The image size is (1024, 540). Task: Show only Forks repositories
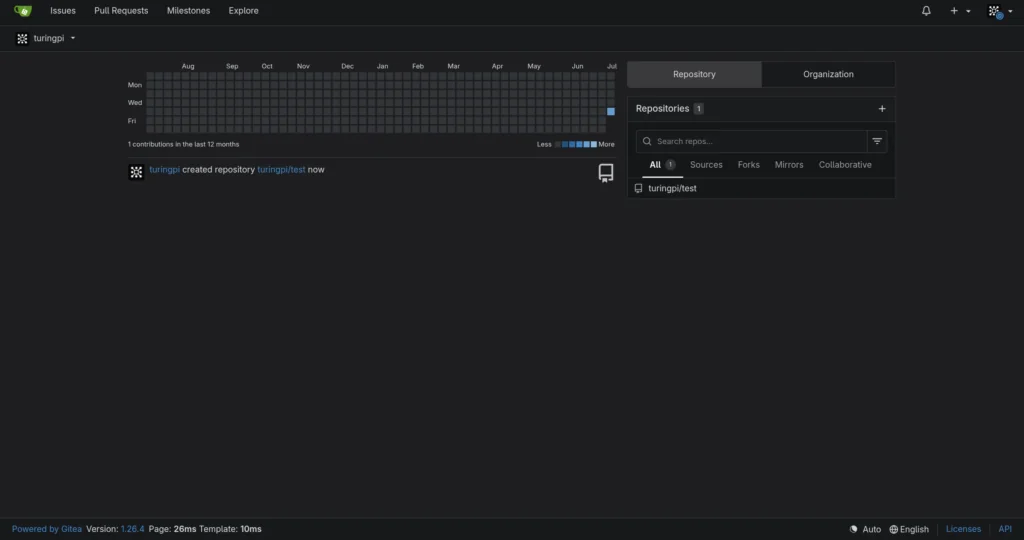[748, 165]
